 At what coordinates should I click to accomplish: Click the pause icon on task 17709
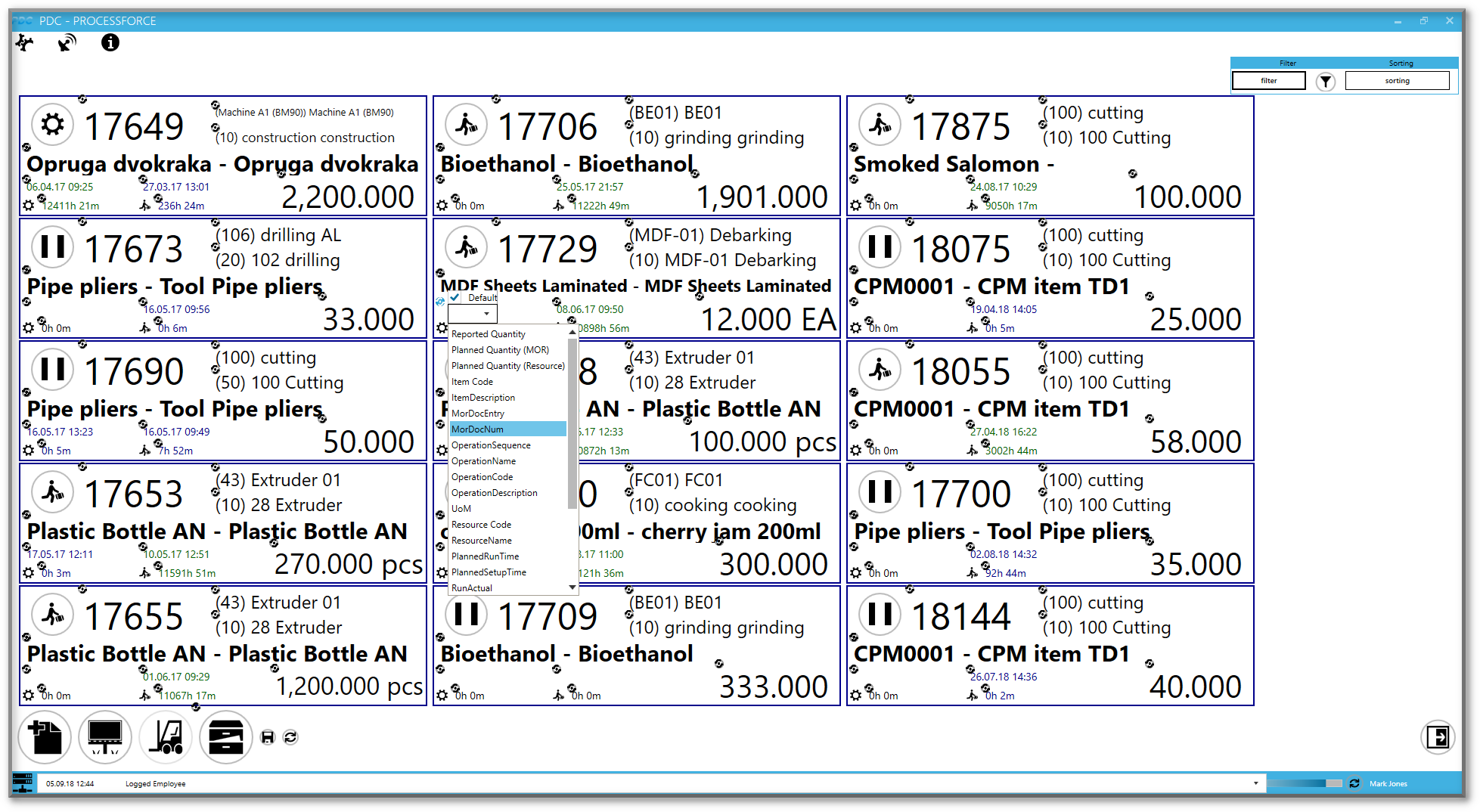click(x=467, y=614)
